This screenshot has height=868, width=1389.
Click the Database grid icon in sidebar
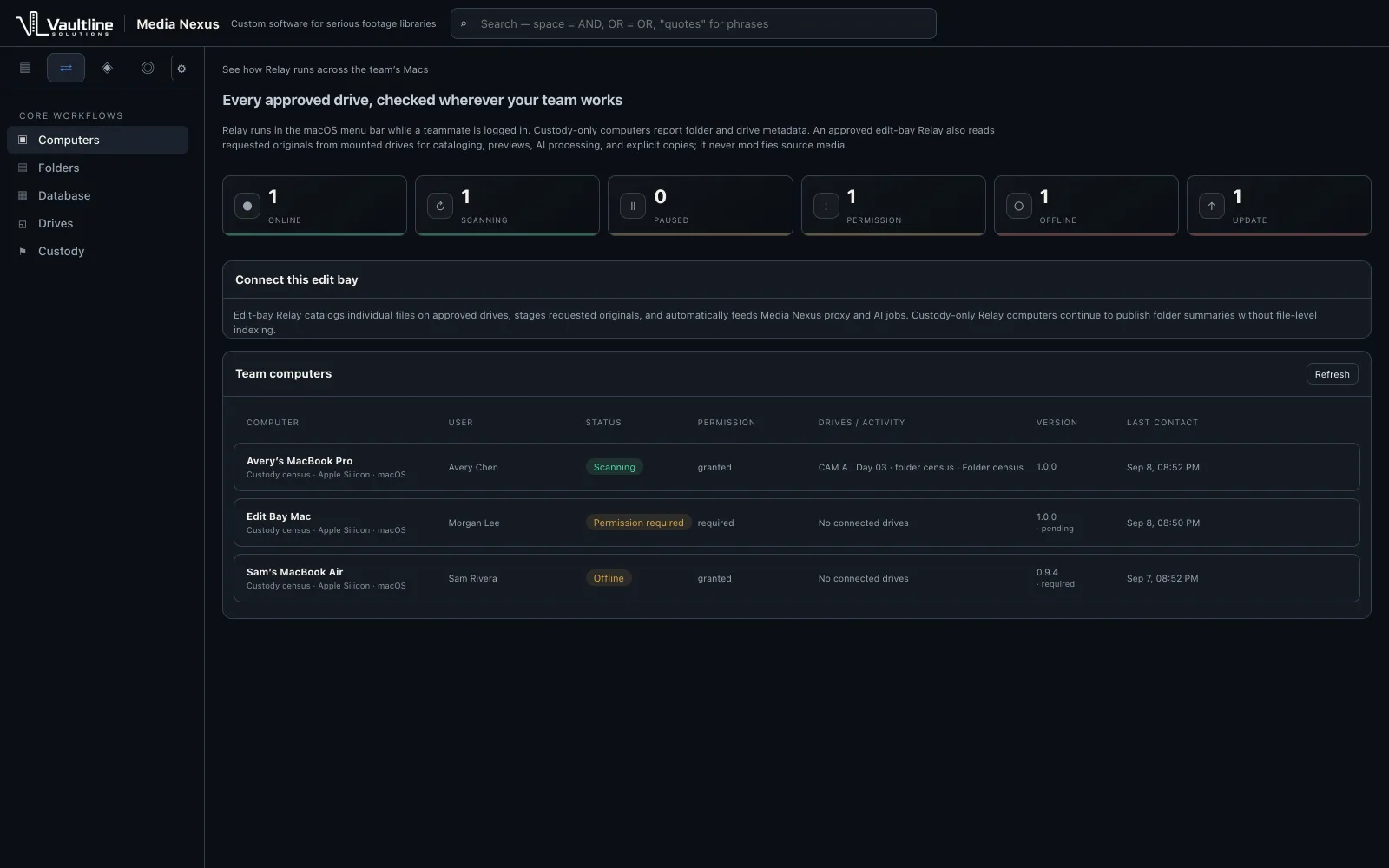click(23, 195)
